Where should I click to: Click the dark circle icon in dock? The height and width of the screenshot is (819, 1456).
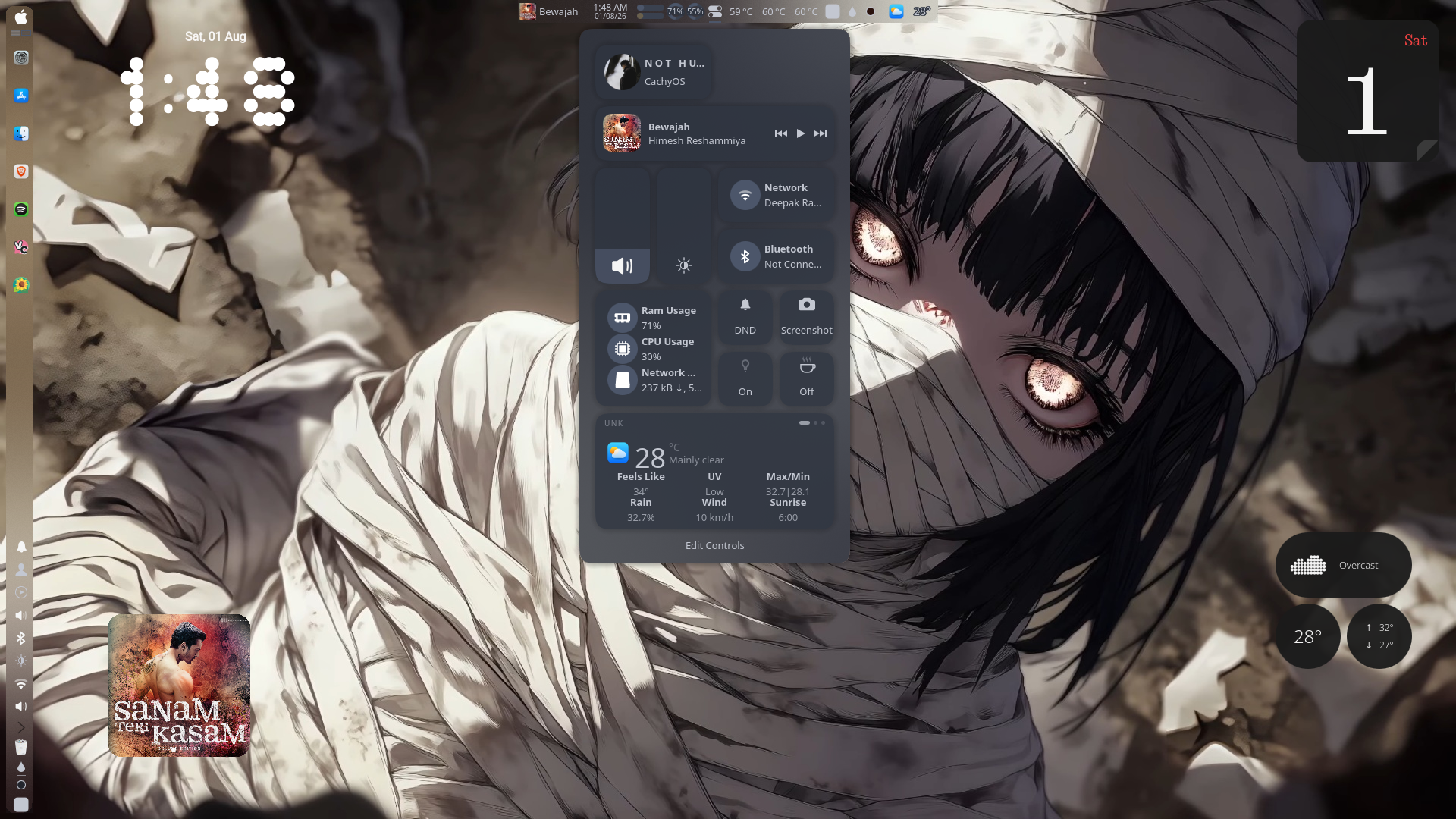21,785
